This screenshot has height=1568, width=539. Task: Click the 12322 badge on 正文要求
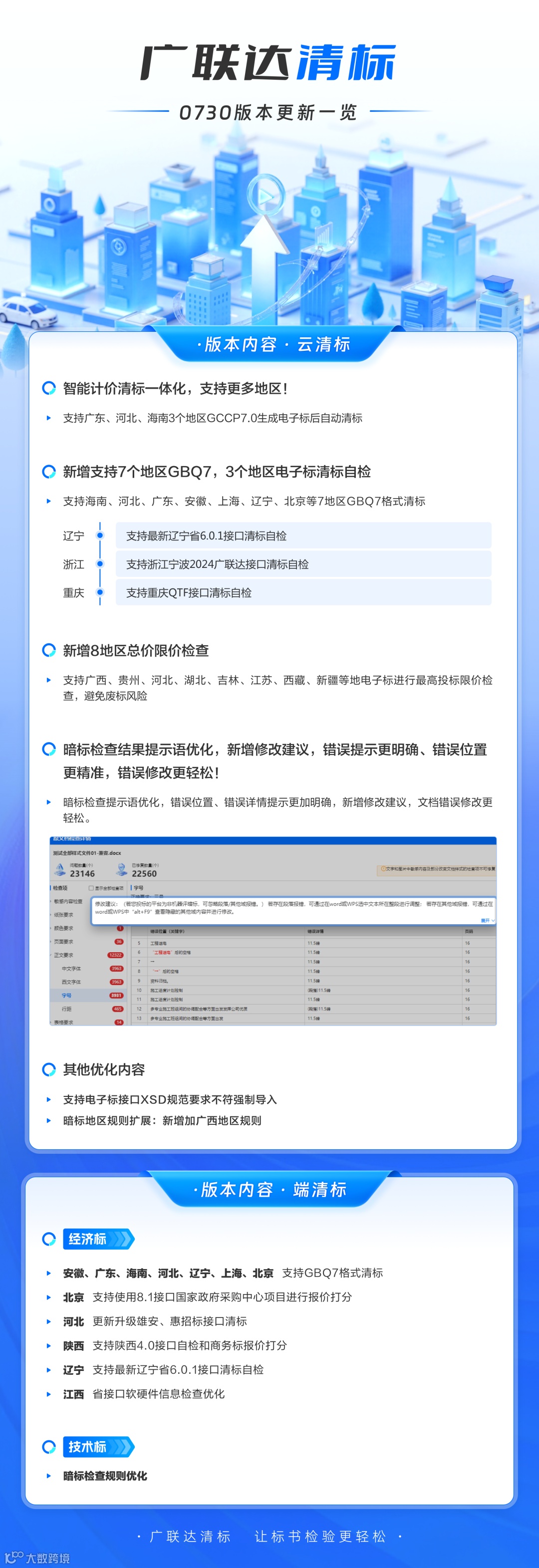point(115,955)
